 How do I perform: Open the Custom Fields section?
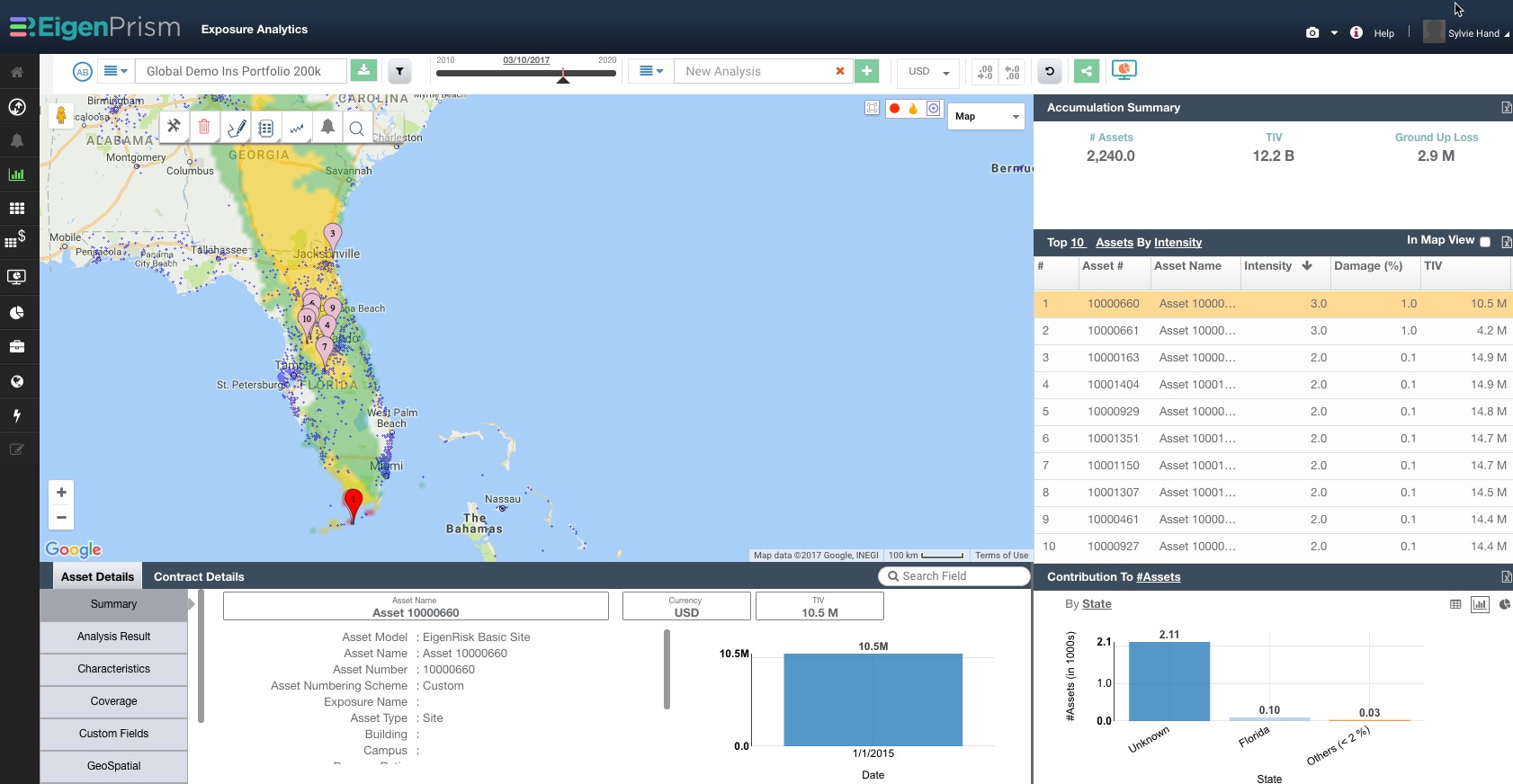pos(113,734)
